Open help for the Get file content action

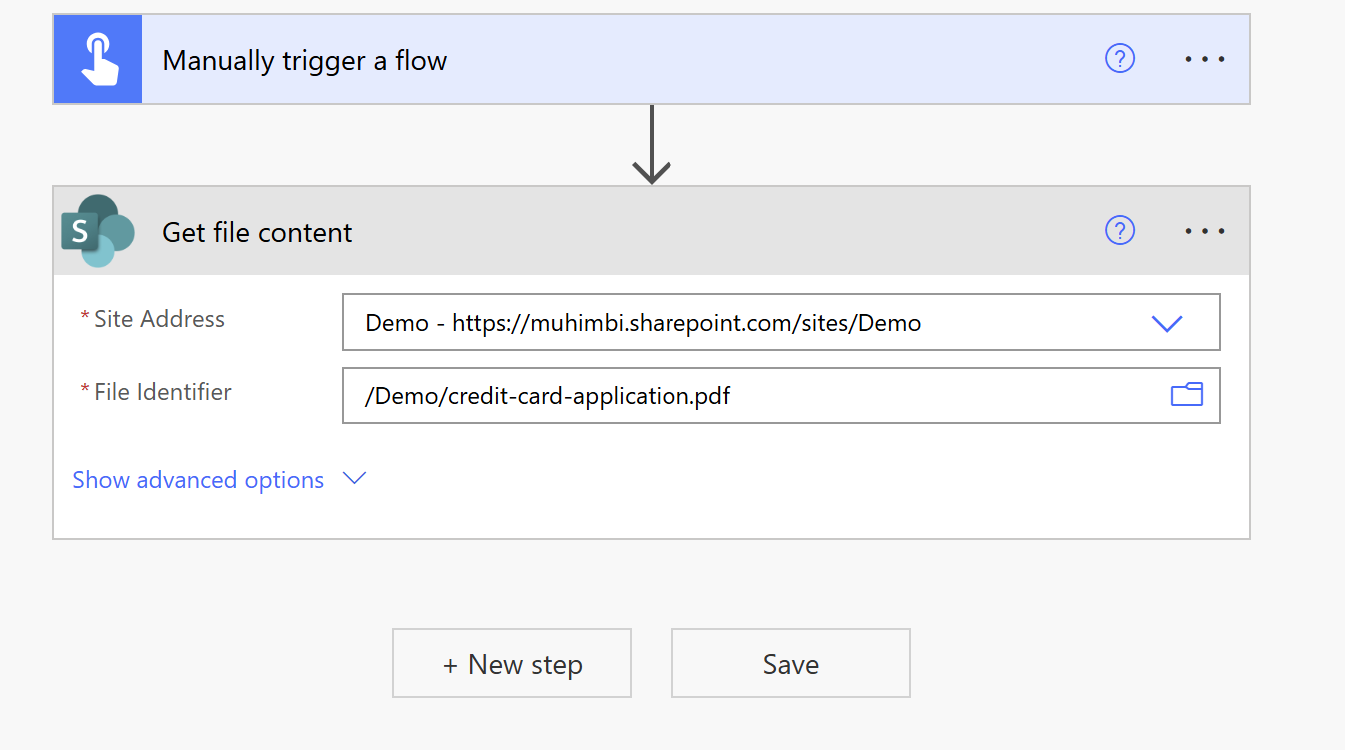[1119, 230]
